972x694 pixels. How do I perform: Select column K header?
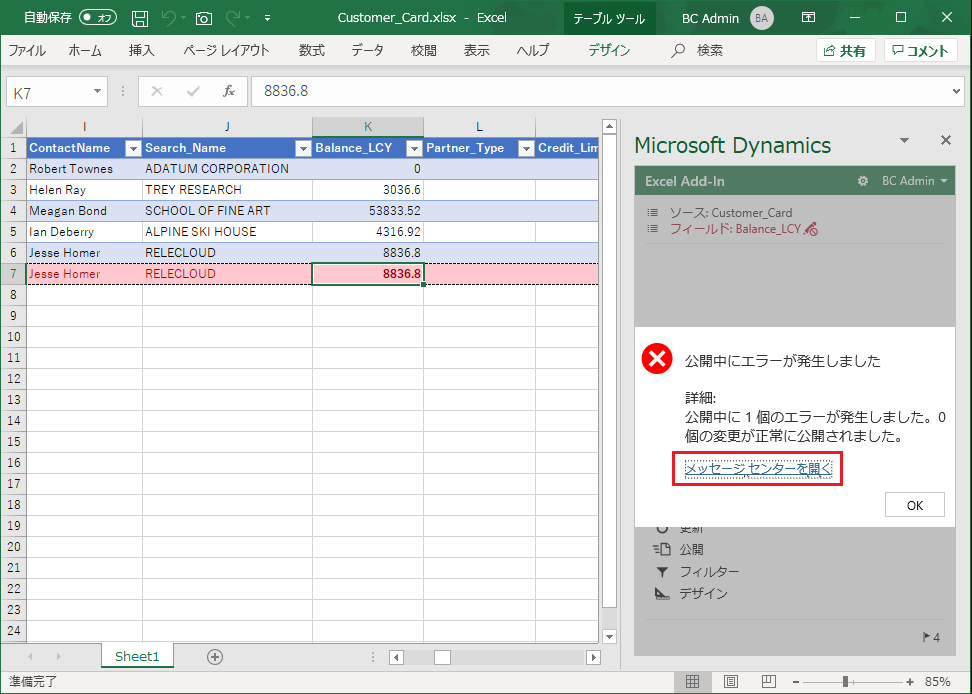click(x=368, y=127)
